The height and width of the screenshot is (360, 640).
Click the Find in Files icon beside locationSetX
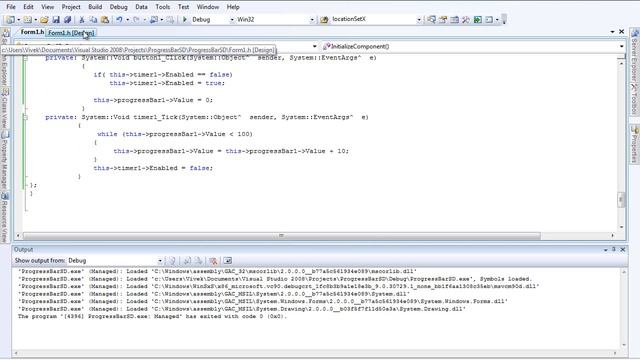click(324, 20)
